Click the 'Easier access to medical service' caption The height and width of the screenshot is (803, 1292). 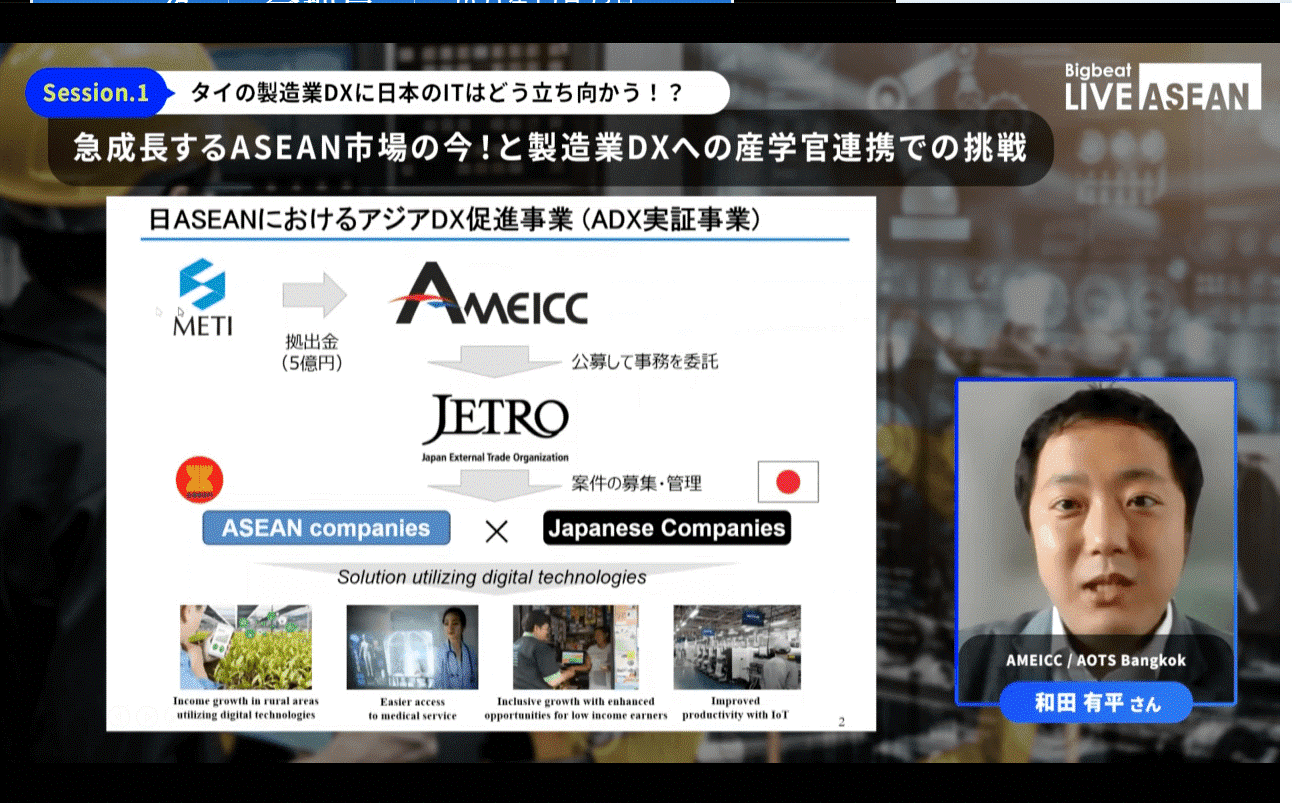pyautogui.click(x=412, y=708)
